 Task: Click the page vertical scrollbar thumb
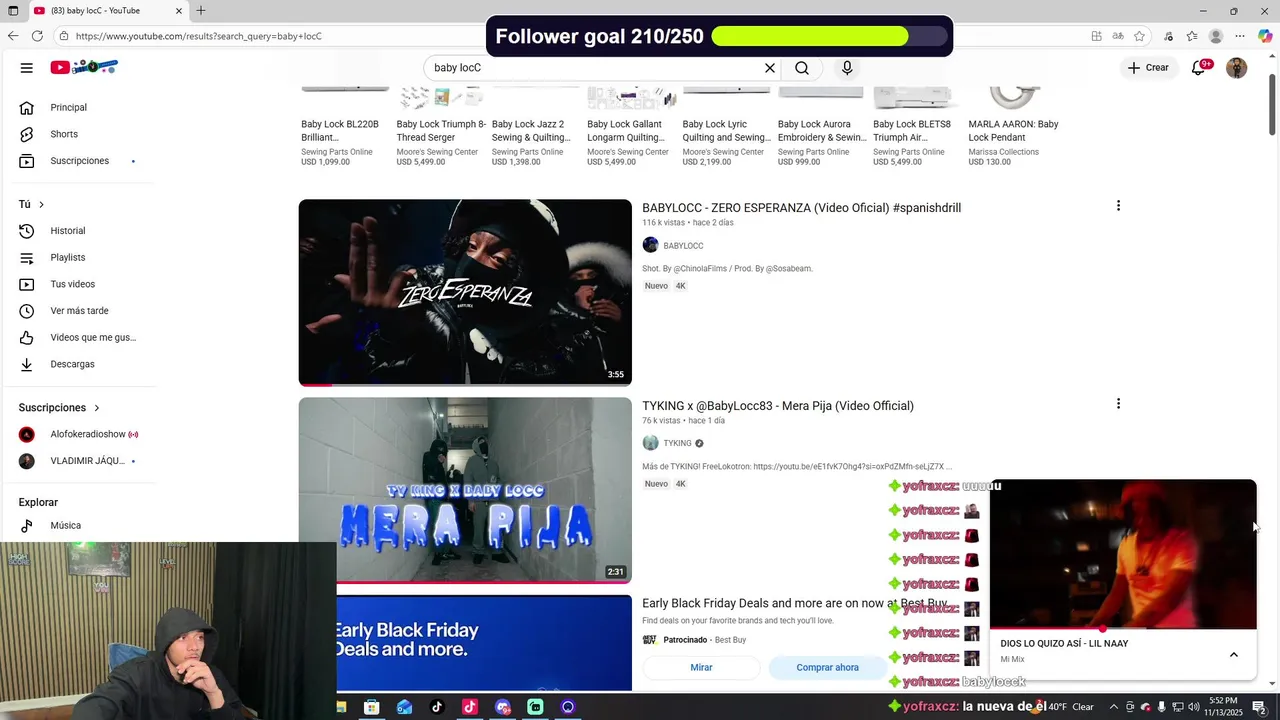point(1272,103)
